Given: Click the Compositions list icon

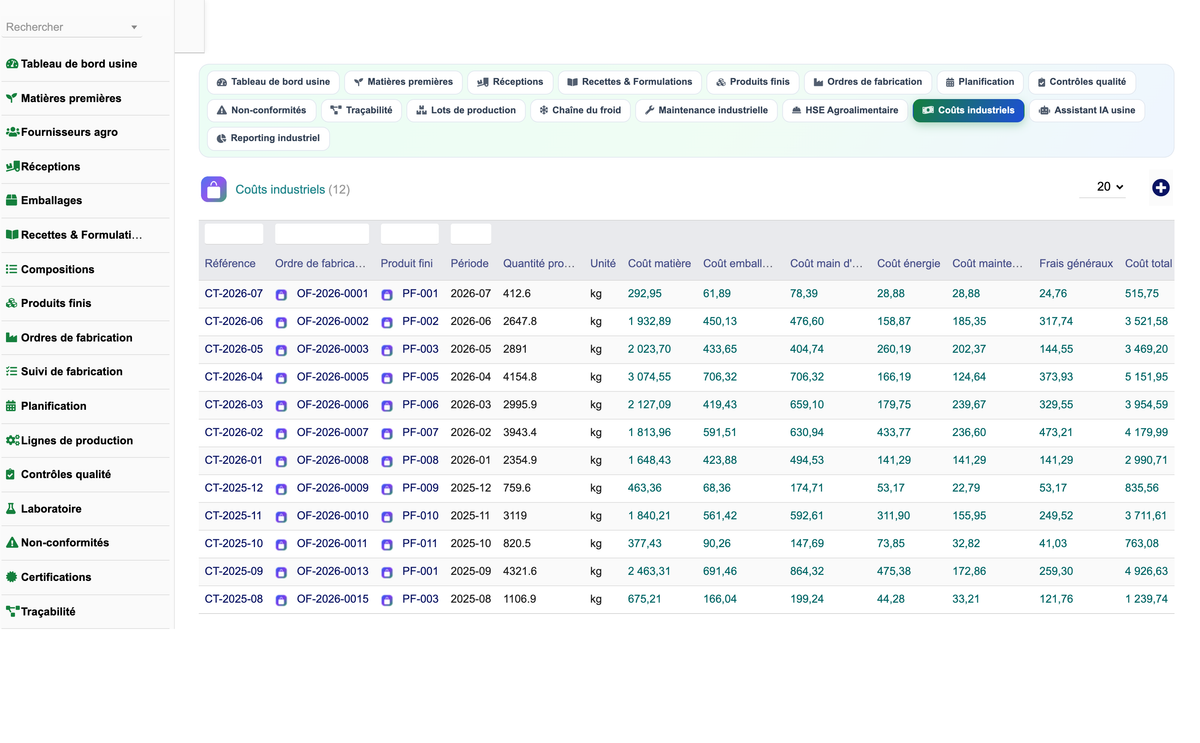Looking at the screenshot, I should point(12,269).
